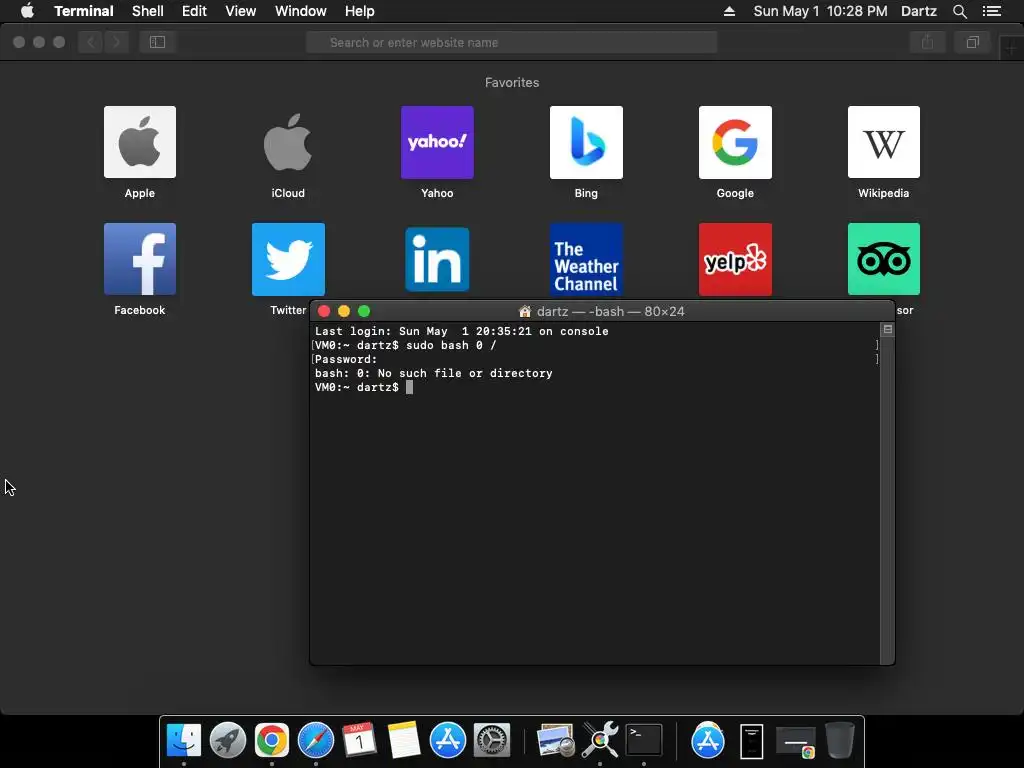Screen dimensions: 1024x768
Task: Click the Safari new tab plus button
Action: point(1012,49)
